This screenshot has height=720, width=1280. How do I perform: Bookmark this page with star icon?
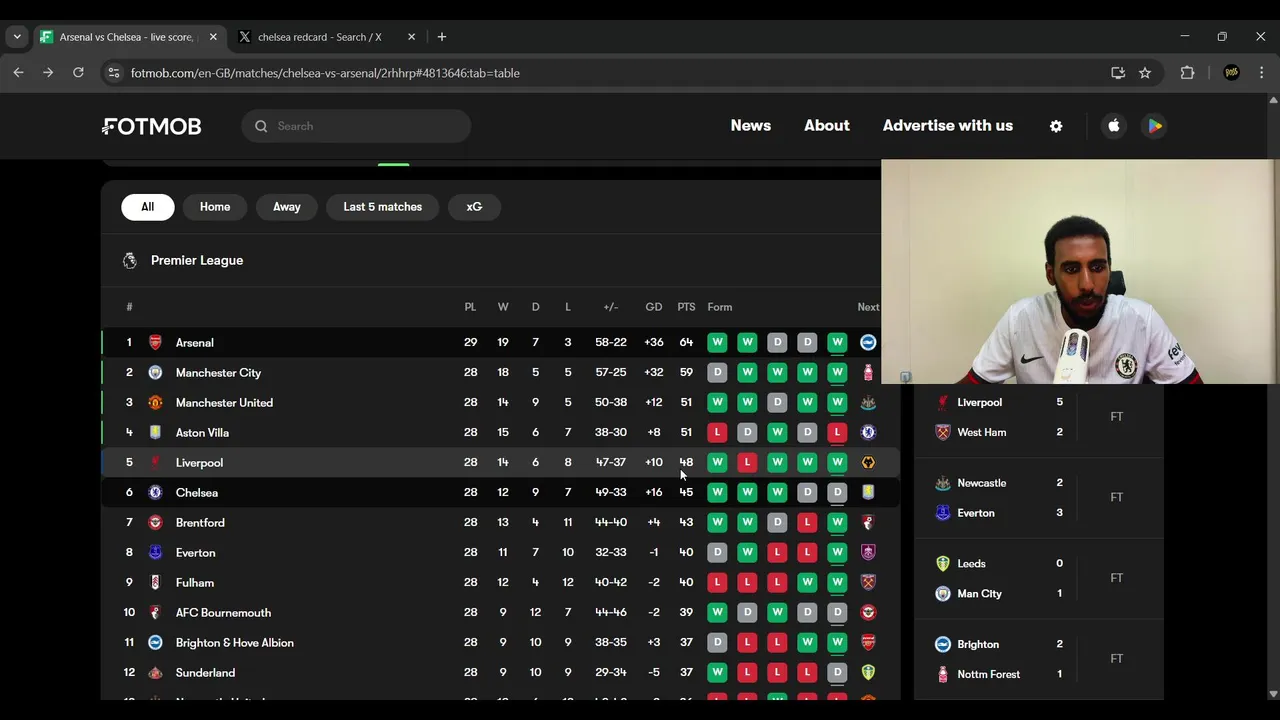[1145, 73]
